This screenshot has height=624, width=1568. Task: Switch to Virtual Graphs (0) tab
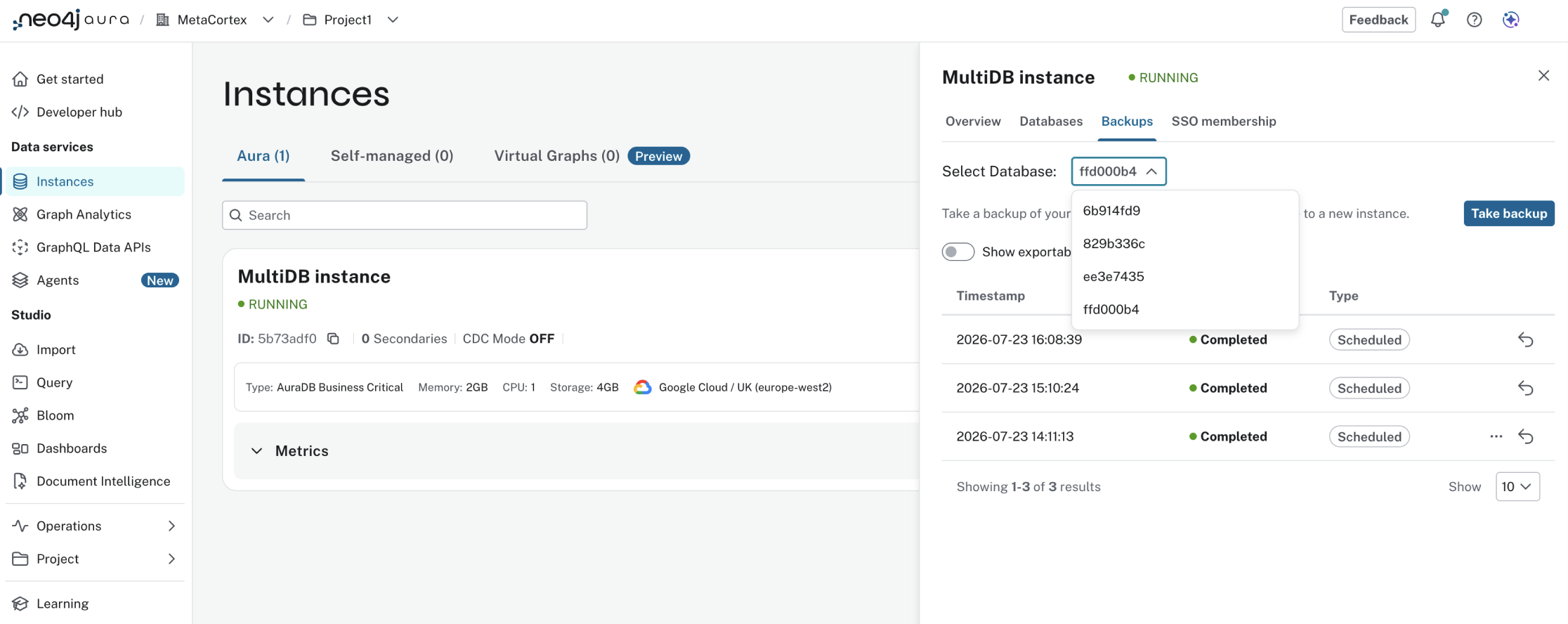click(x=556, y=156)
